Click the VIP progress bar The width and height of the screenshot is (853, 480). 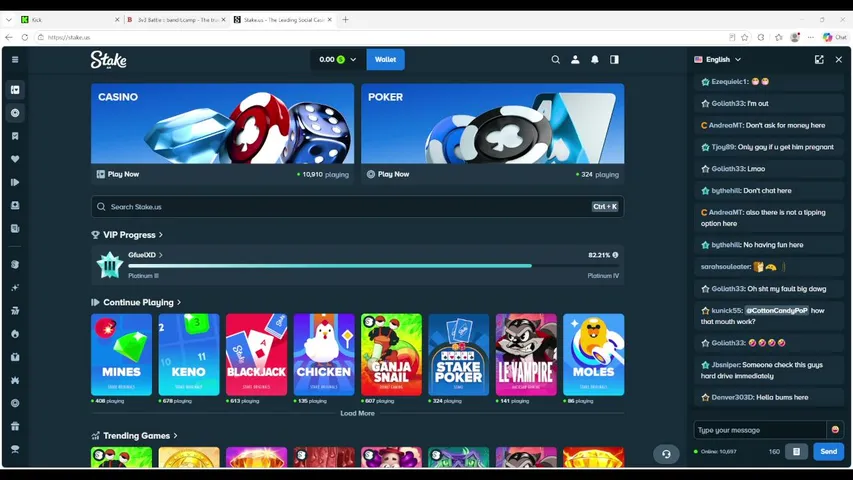click(373, 266)
